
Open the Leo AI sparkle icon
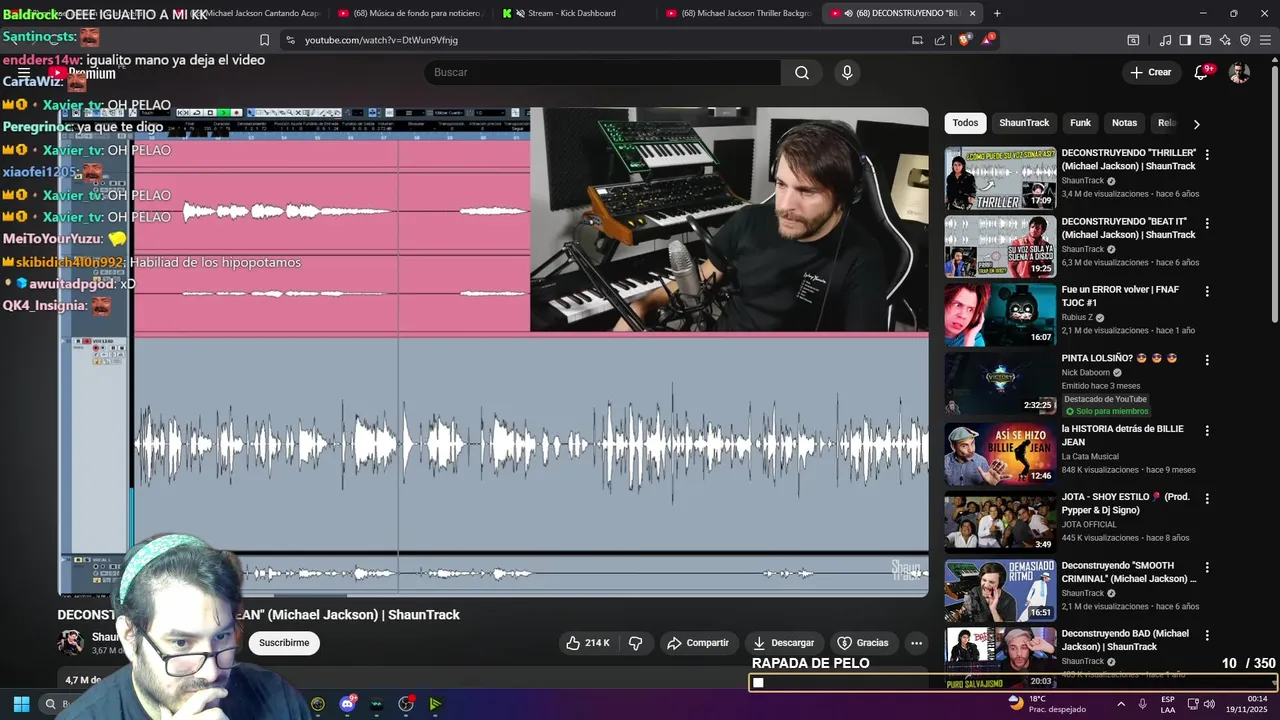[x=1225, y=40]
